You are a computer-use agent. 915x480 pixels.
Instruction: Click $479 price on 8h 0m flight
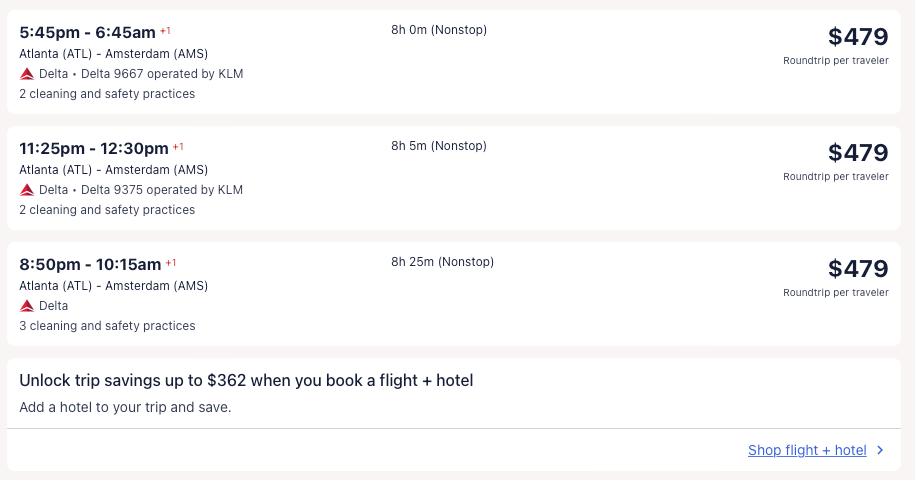857,37
